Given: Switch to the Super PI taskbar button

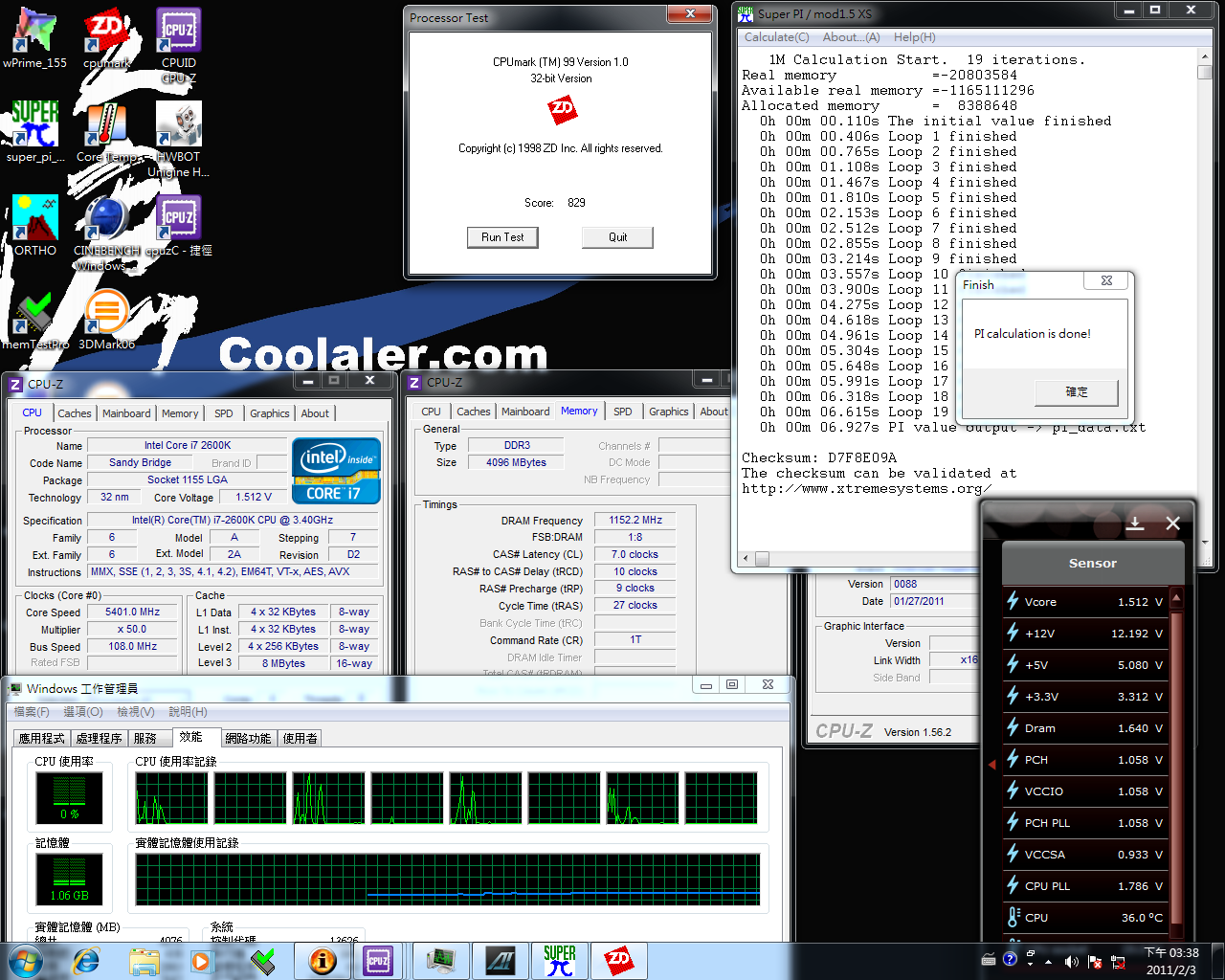Looking at the screenshot, I should click(559, 961).
